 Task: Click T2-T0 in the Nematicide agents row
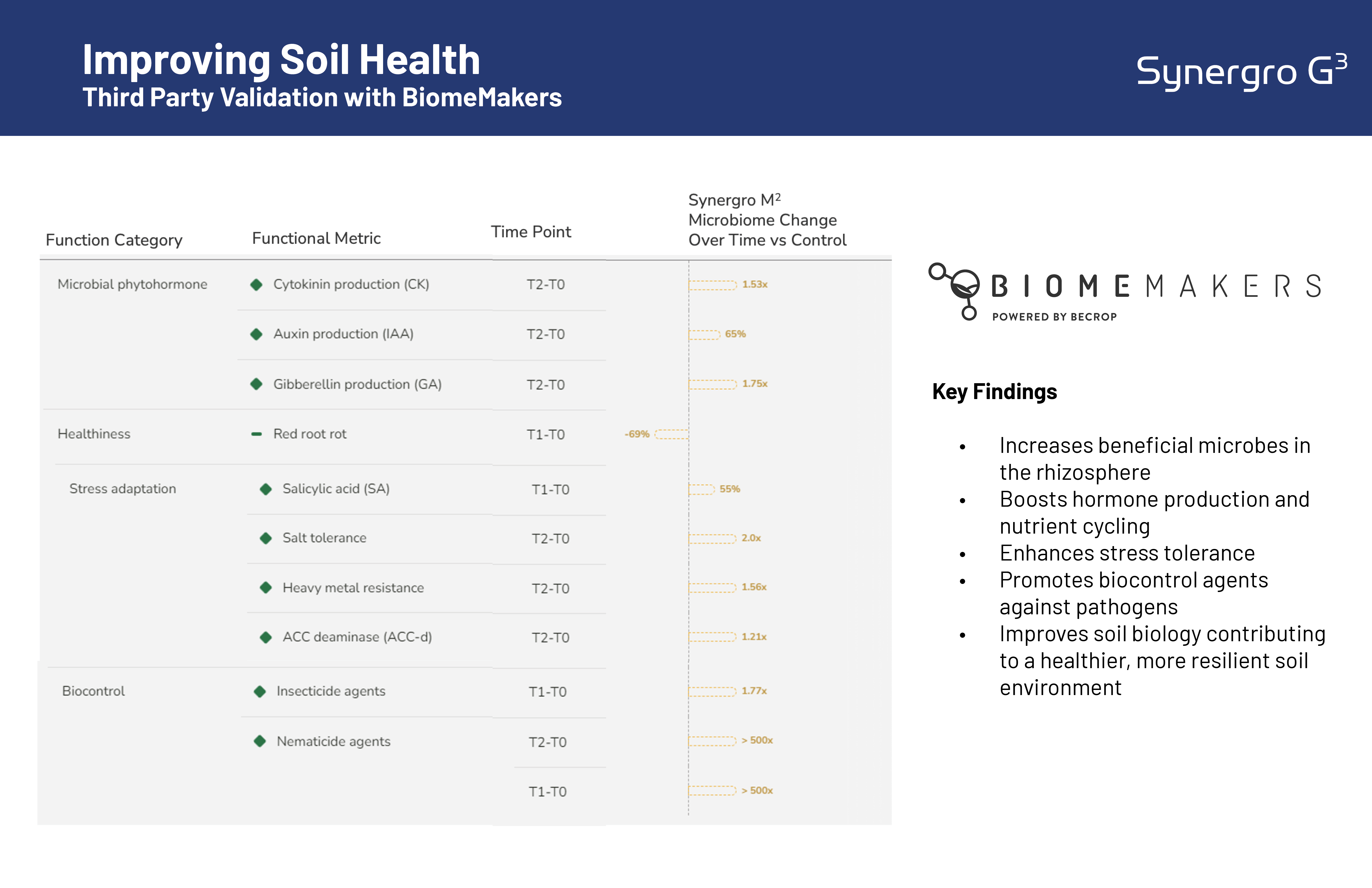point(548,742)
